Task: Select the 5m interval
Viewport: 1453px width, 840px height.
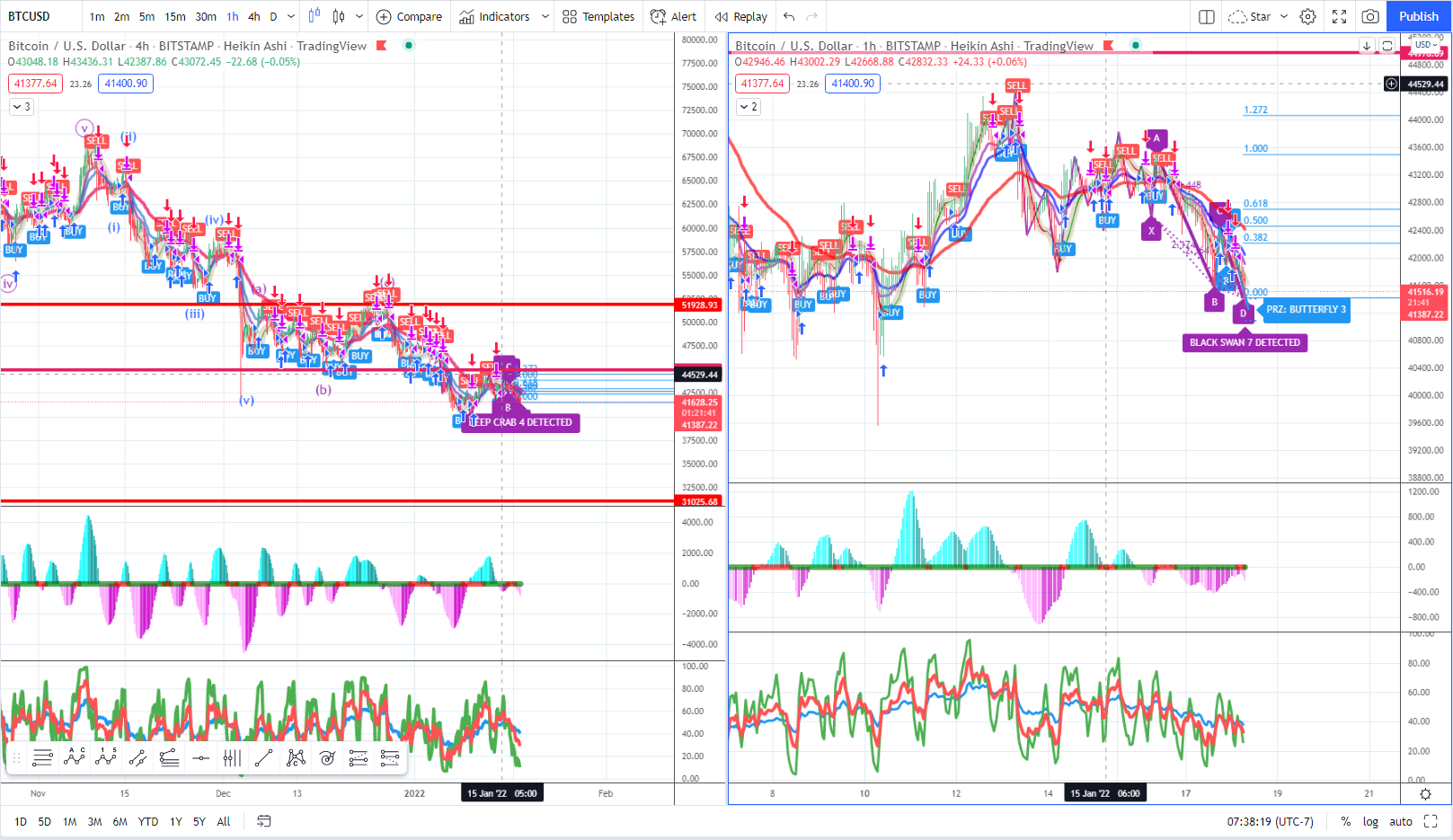Action: (x=146, y=16)
